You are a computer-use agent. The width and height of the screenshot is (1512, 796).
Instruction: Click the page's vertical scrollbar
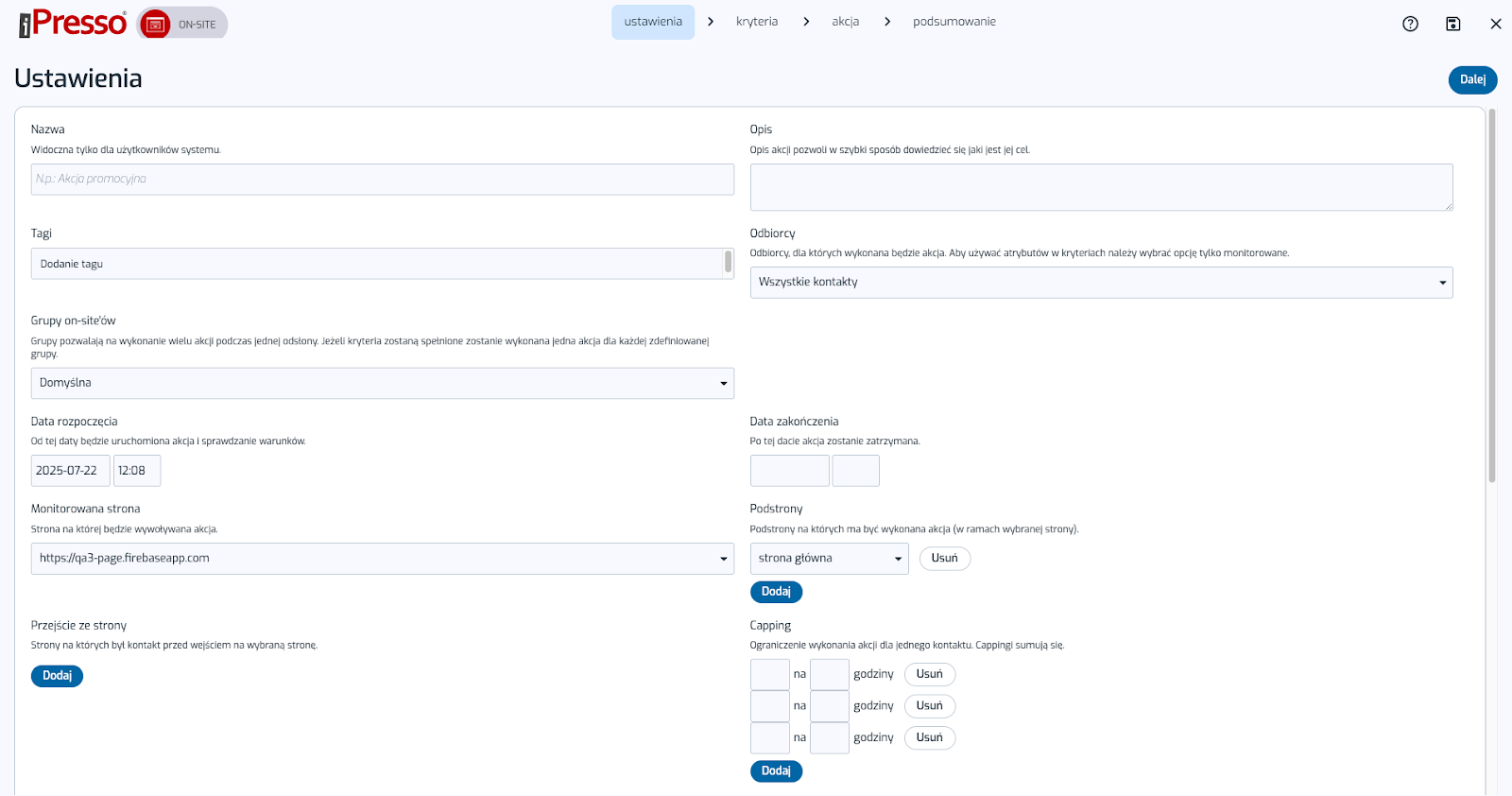[1492, 295]
